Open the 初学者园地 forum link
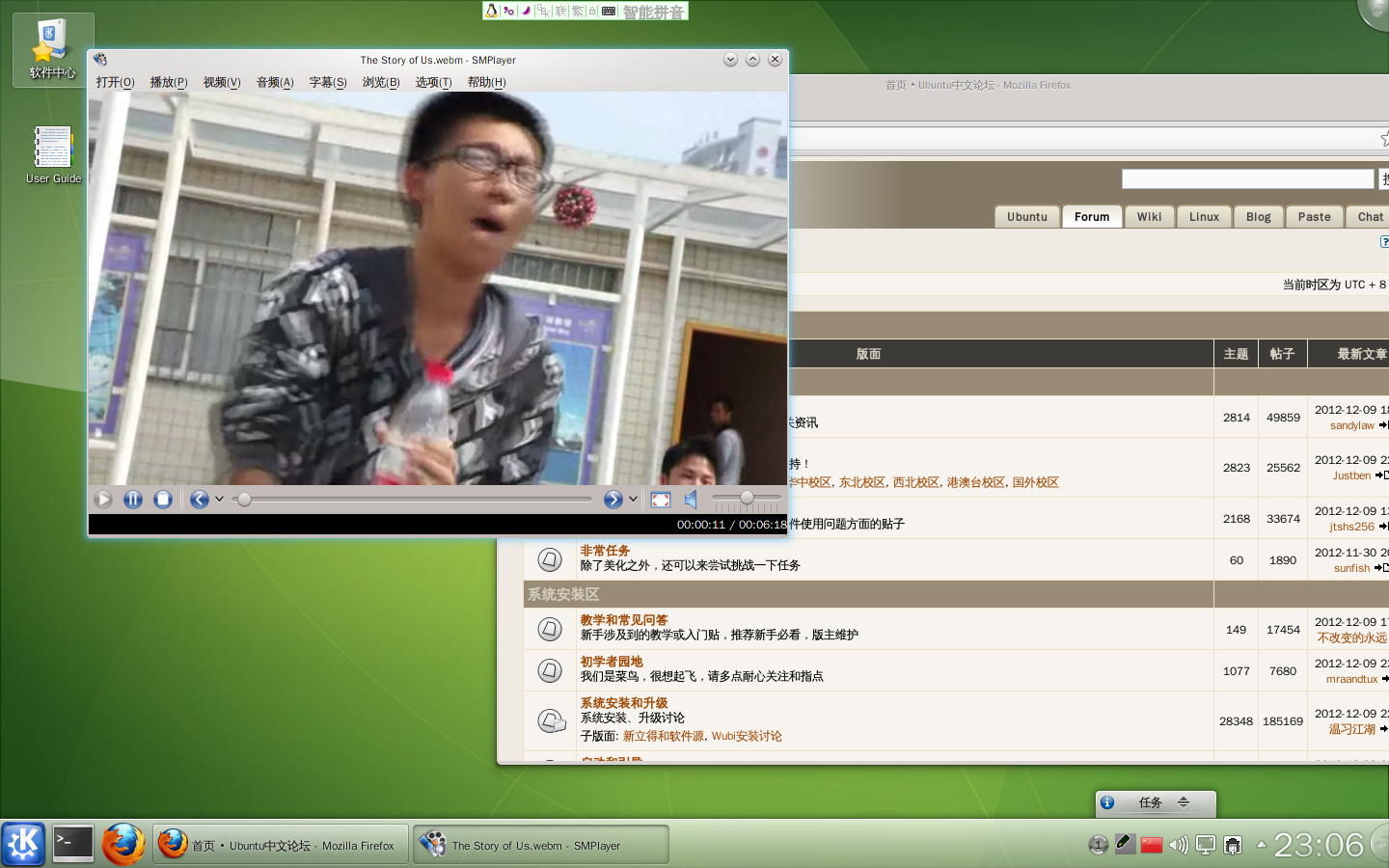The image size is (1389, 868). (x=612, y=662)
